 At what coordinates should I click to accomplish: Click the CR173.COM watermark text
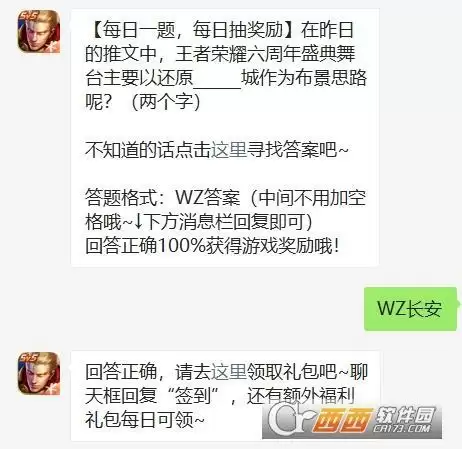click(401, 428)
